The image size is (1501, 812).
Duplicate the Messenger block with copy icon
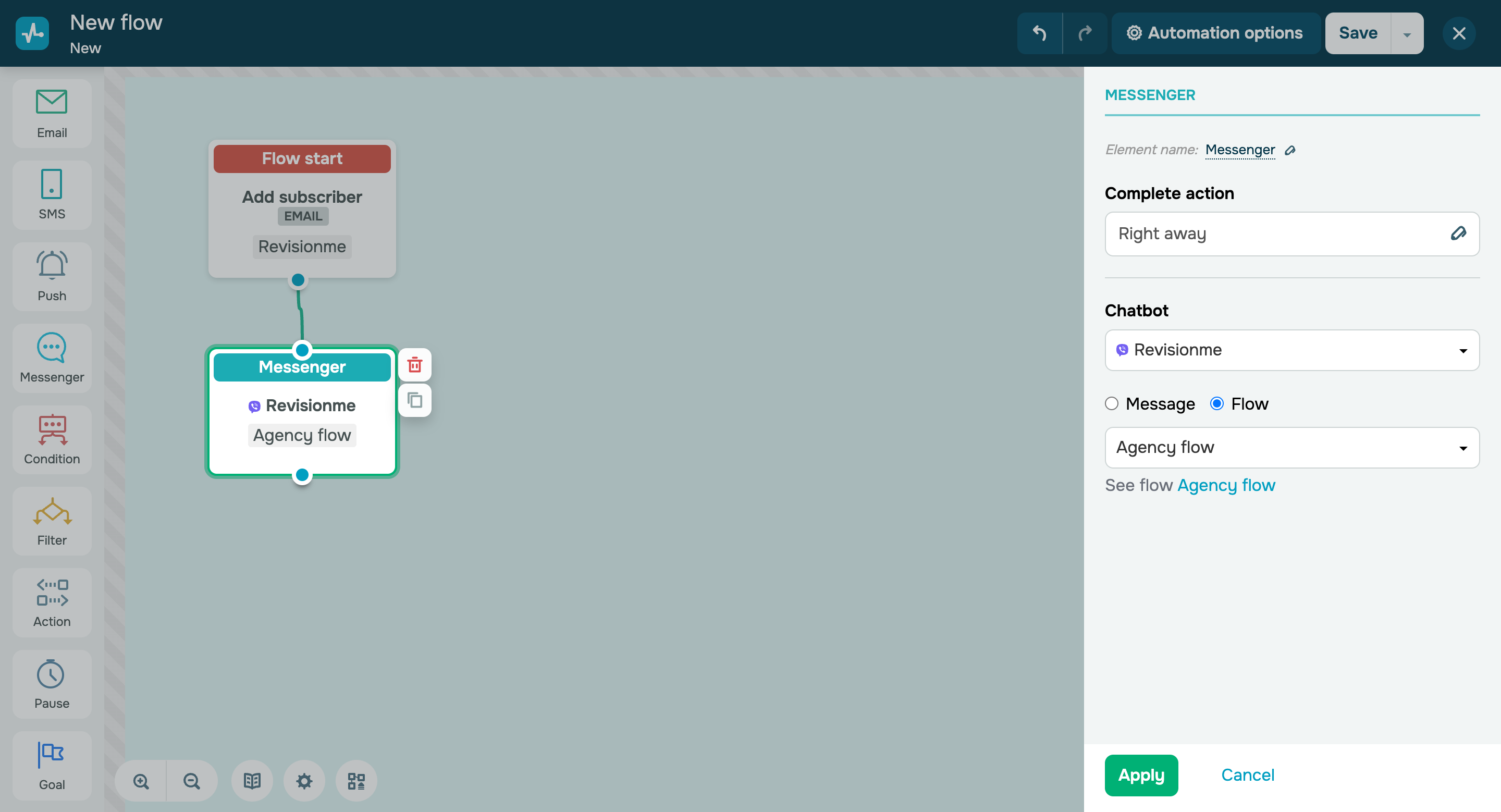tap(414, 400)
